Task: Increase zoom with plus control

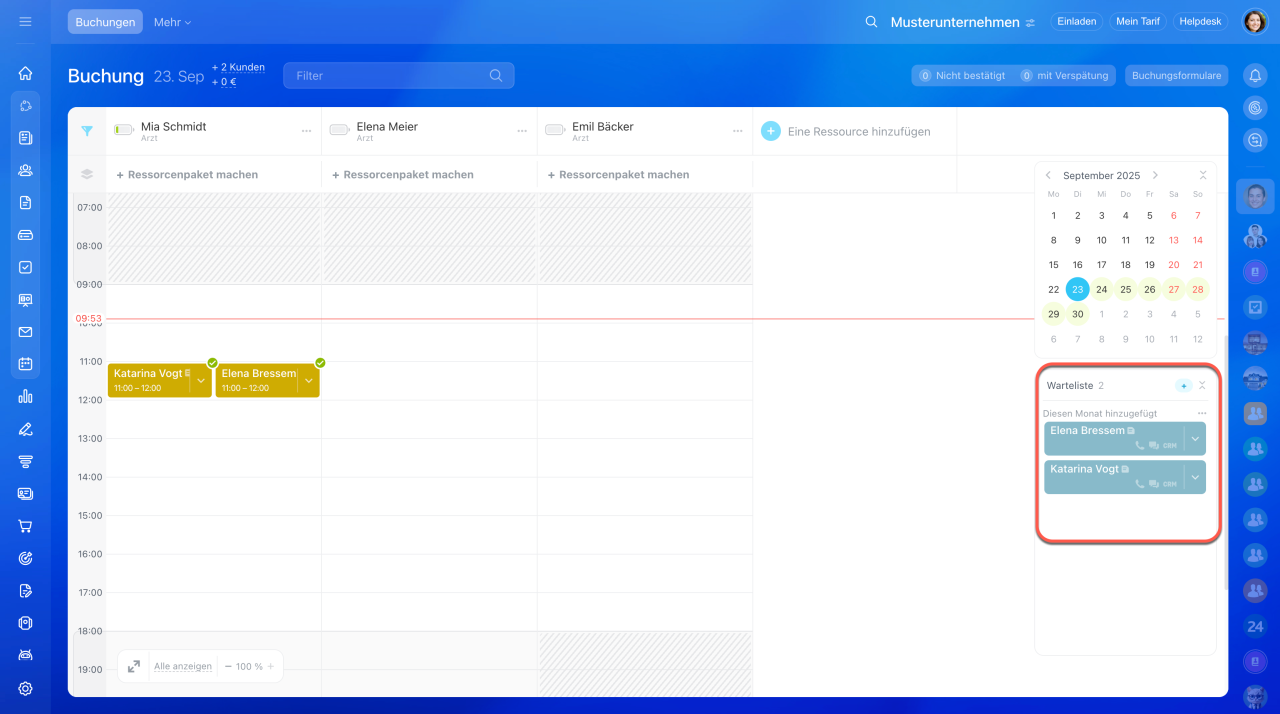Action: [x=270, y=666]
